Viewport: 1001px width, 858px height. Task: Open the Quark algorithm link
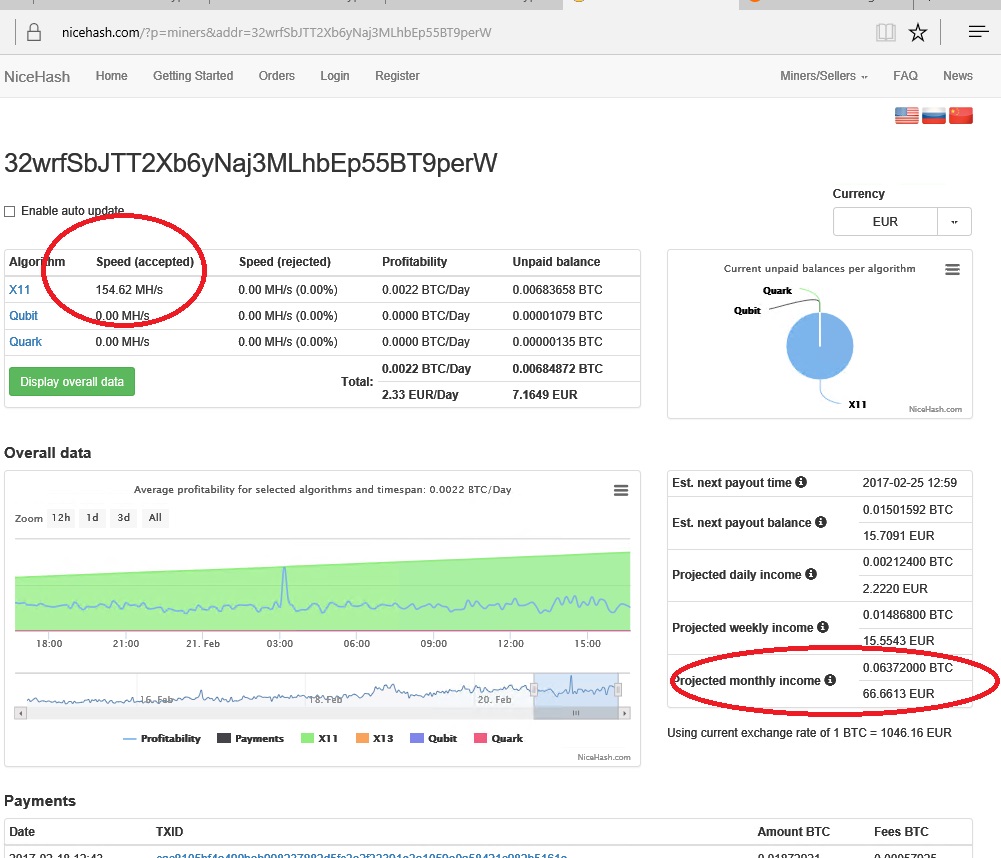[x=26, y=342]
